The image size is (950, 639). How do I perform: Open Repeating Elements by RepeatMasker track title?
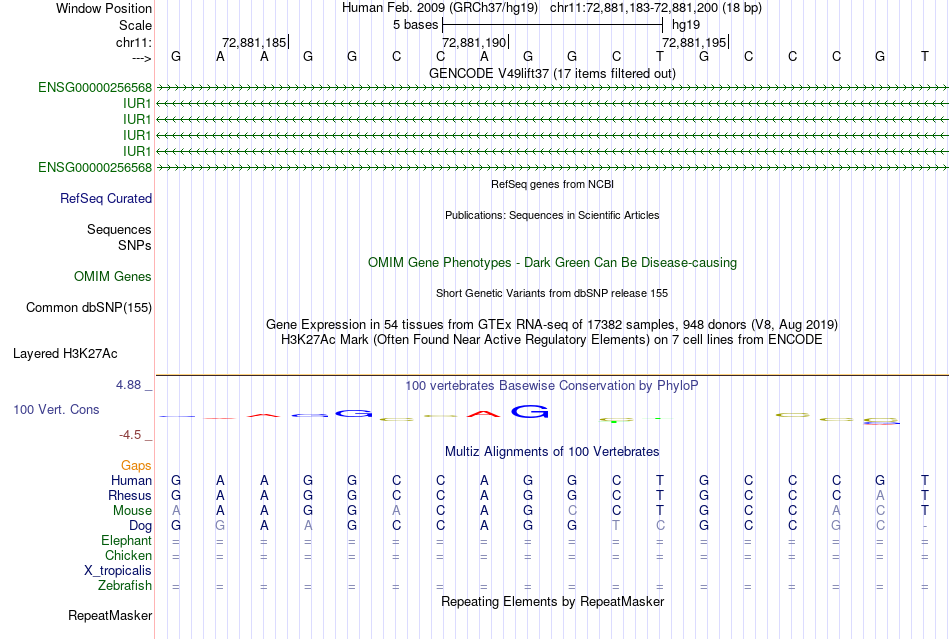click(552, 602)
